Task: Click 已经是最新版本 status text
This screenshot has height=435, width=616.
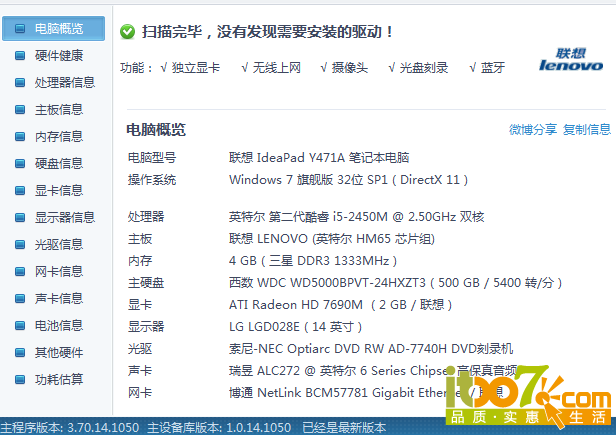Action: tap(344, 427)
